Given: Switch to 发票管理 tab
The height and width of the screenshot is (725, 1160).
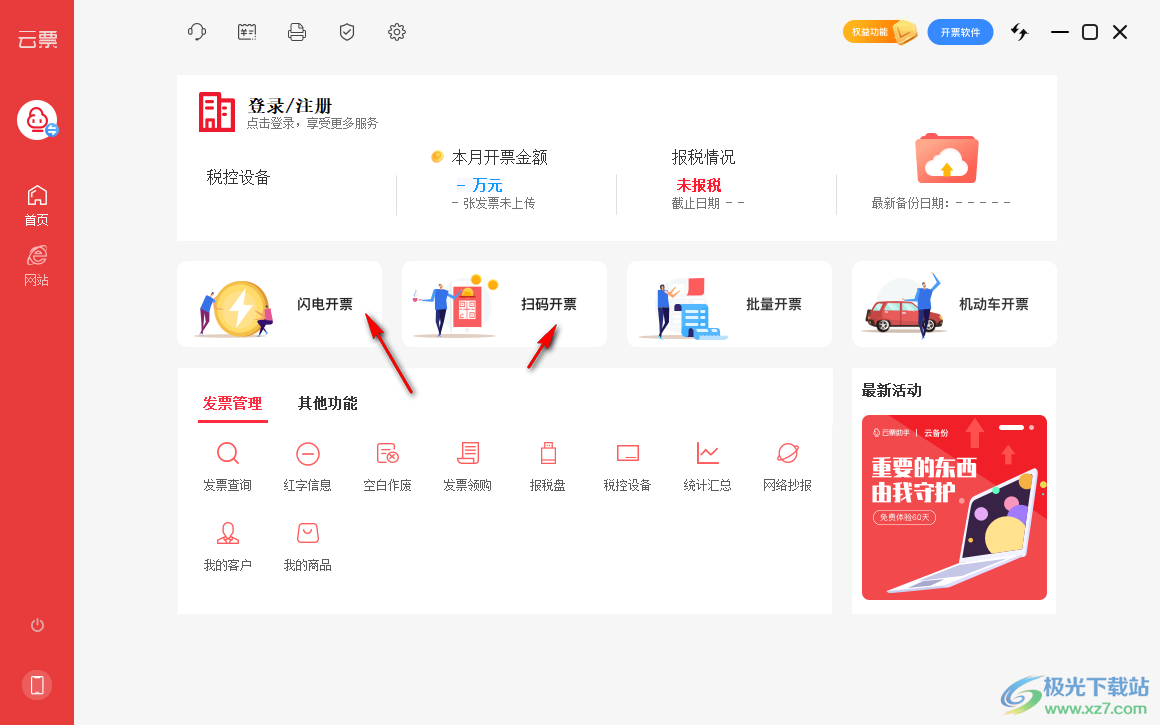Looking at the screenshot, I should [x=232, y=404].
